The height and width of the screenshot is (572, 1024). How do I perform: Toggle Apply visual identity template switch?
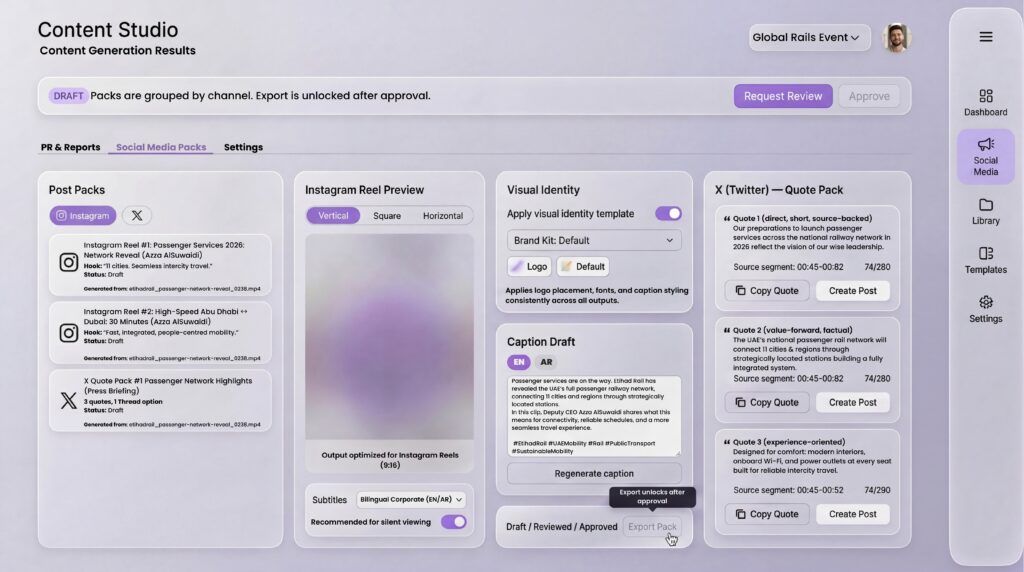tap(667, 213)
